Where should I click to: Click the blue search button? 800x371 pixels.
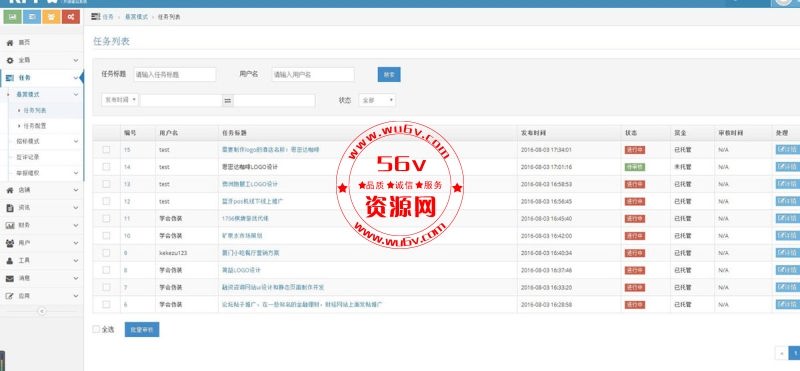pos(389,75)
